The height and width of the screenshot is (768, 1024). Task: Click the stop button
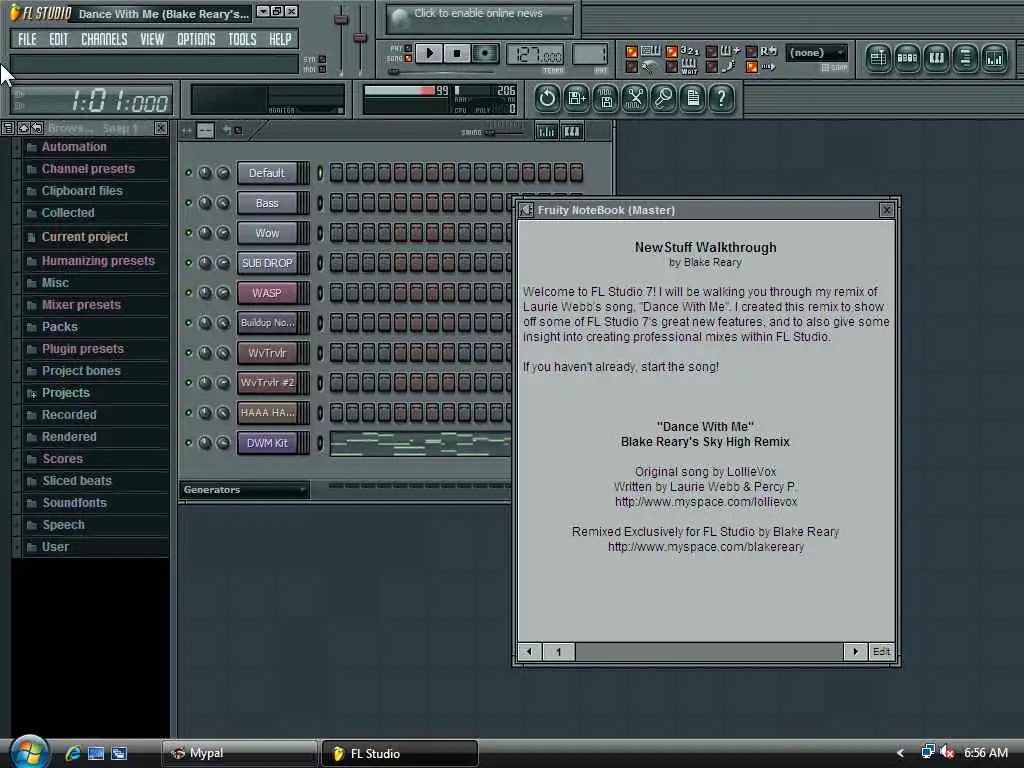coord(457,53)
